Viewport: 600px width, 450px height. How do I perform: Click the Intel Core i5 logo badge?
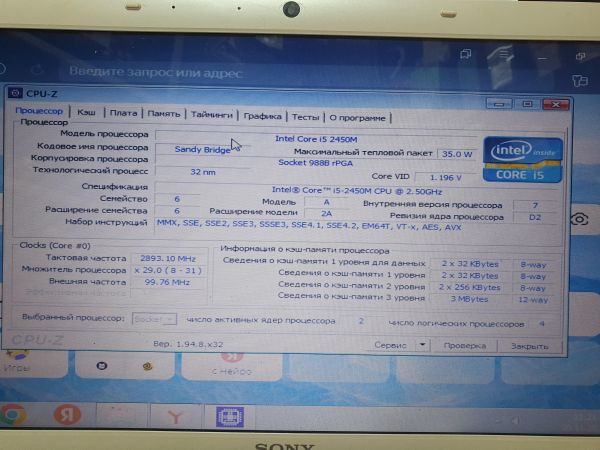pyautogui.click(x=522, y=160)
